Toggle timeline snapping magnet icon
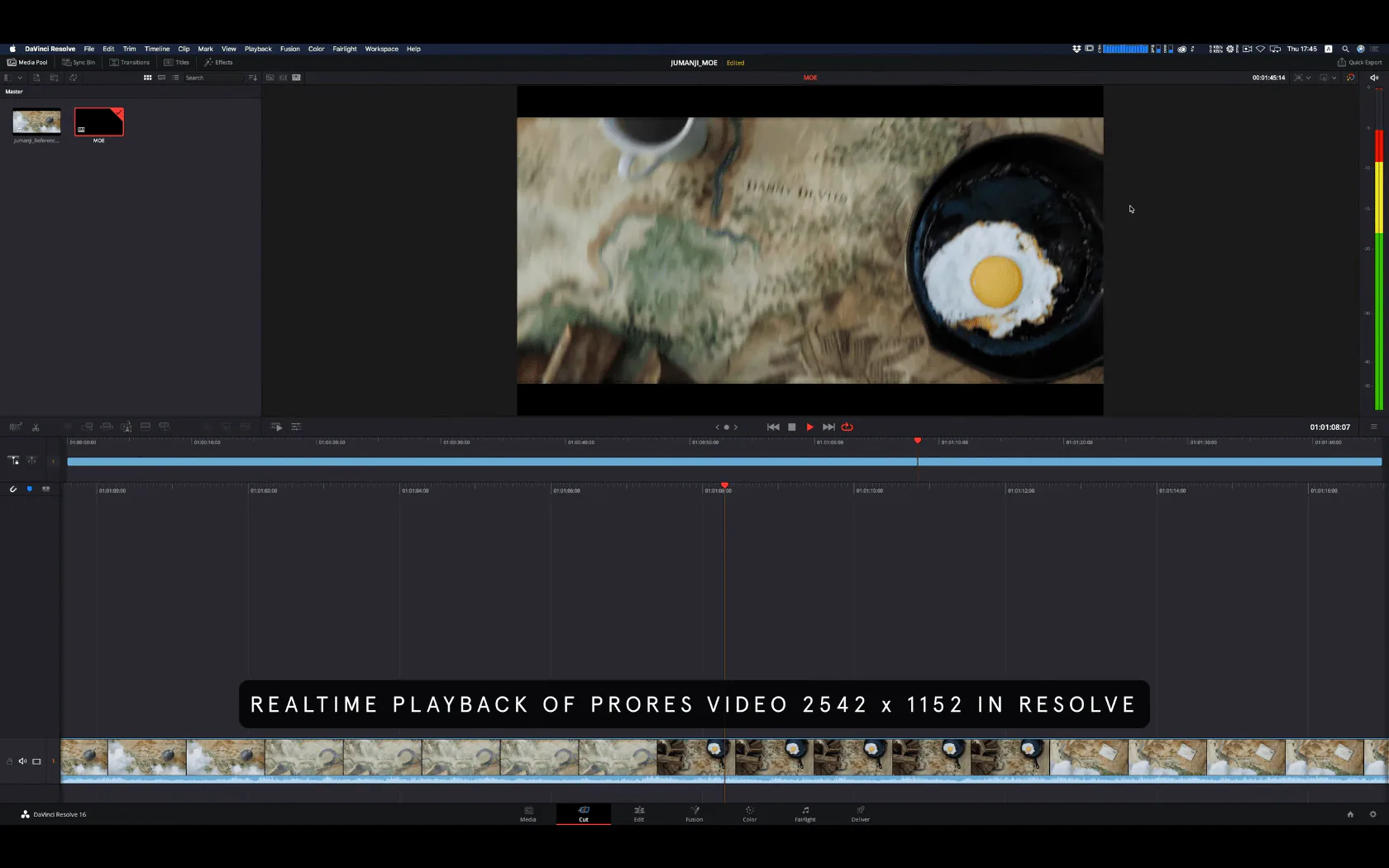The image size is (1389, 868). click(13, 489)
